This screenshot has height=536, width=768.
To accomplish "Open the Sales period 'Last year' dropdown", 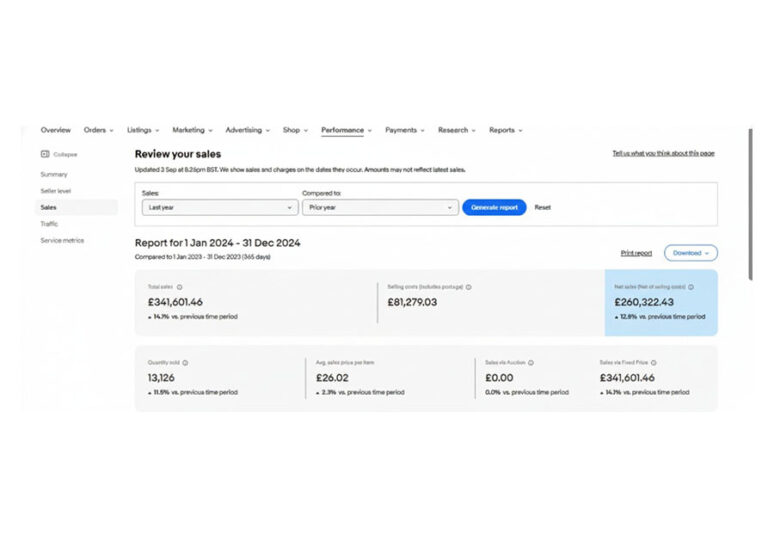I will [220, 207].
